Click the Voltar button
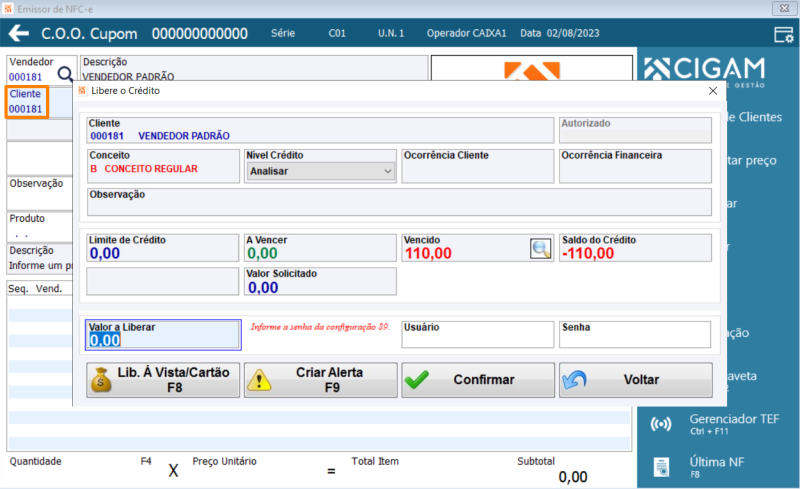Image resolution: width=800 pixels, height=489 pixels. (x=636, y=380)
